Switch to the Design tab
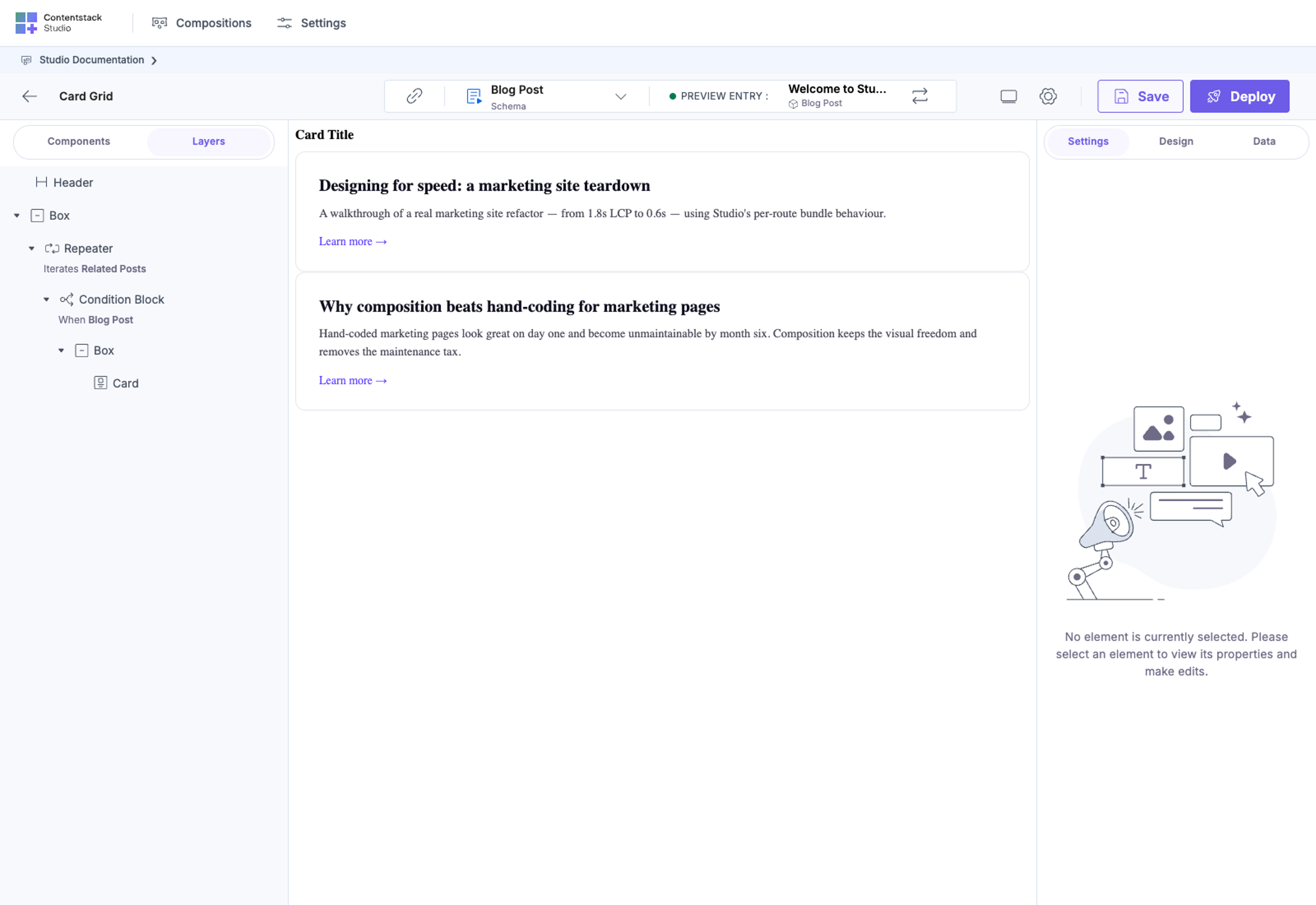The height and width of the screenshot is (905, 1316). click(1175, 141)
